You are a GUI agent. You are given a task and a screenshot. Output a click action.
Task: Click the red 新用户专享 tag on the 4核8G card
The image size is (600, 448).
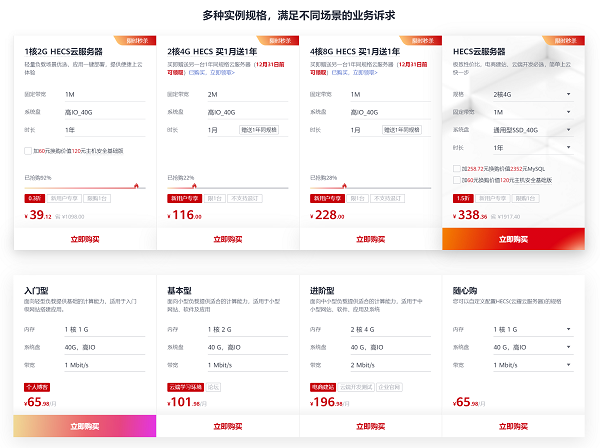[x=327, y=198]
